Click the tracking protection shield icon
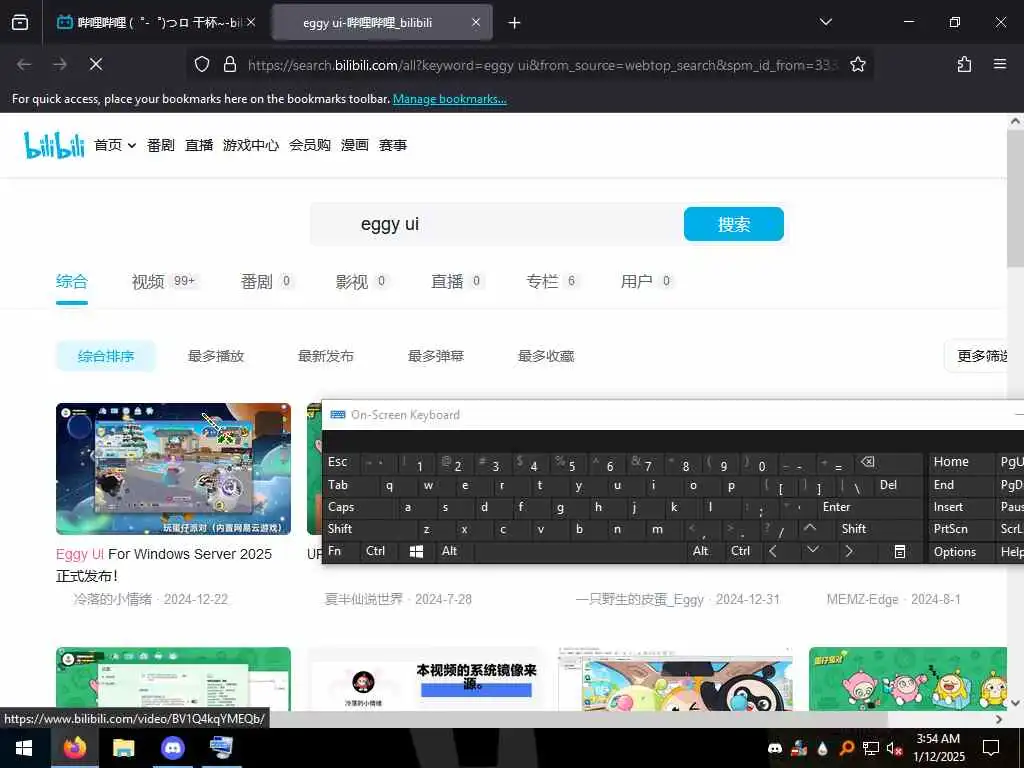Image resolution: width=1024 pixels, height=768 pixels. click(x=202, y=64)
